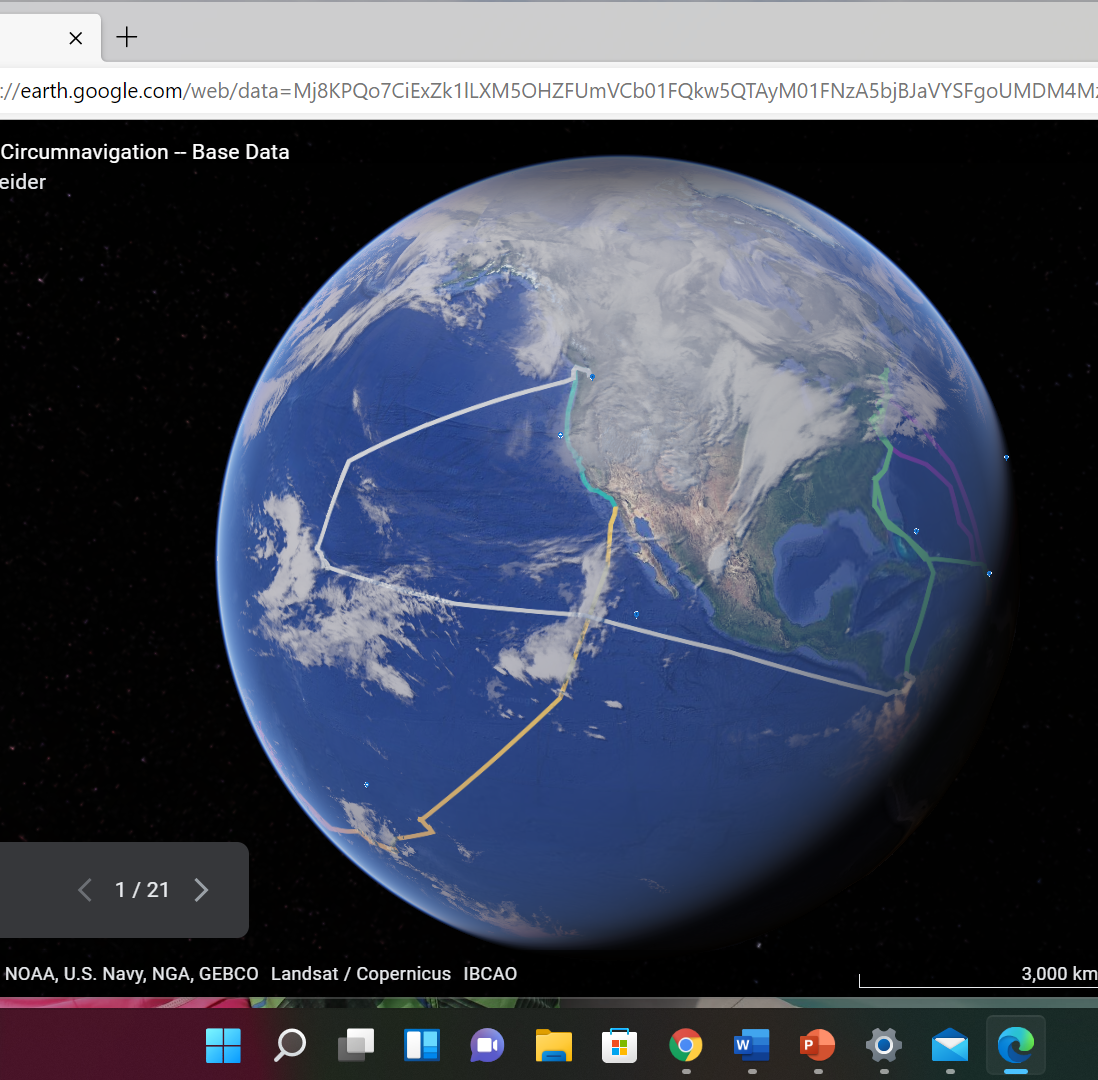
Task: Go to previous slide using left chevron
Action: tap(85, 890)
